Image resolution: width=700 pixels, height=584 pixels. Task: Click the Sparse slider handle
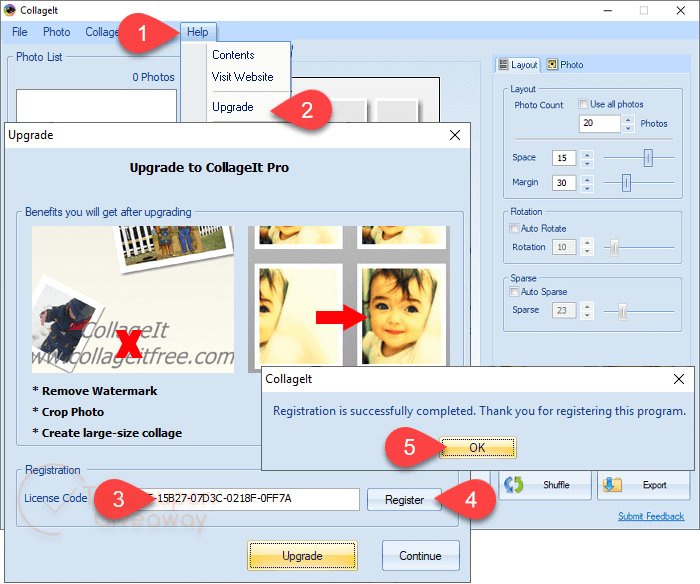coord(622,311)
